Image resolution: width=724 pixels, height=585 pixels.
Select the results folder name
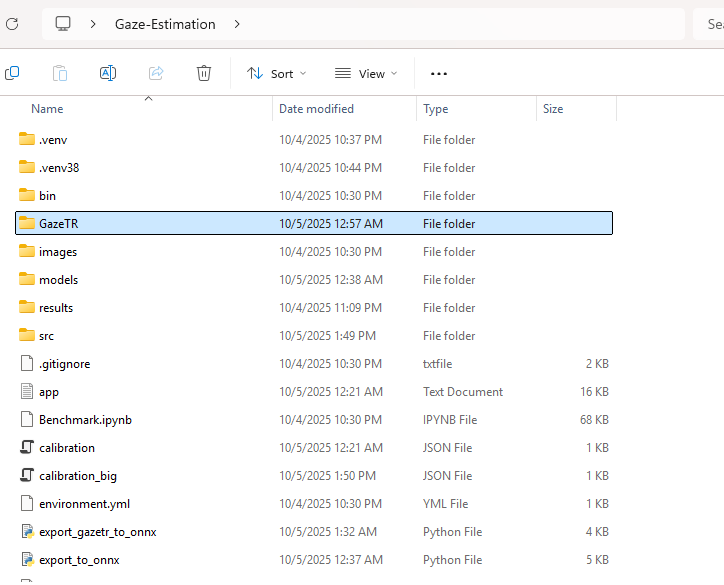coord(56,308)
